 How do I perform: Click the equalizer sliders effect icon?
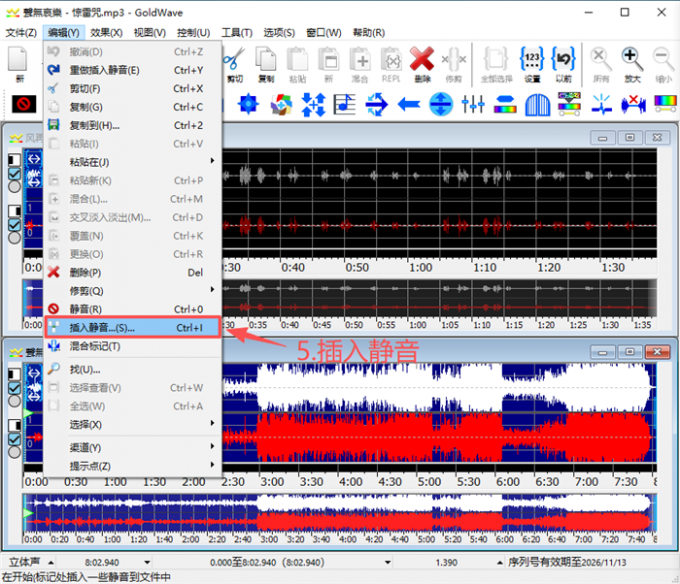click(473, 104)
